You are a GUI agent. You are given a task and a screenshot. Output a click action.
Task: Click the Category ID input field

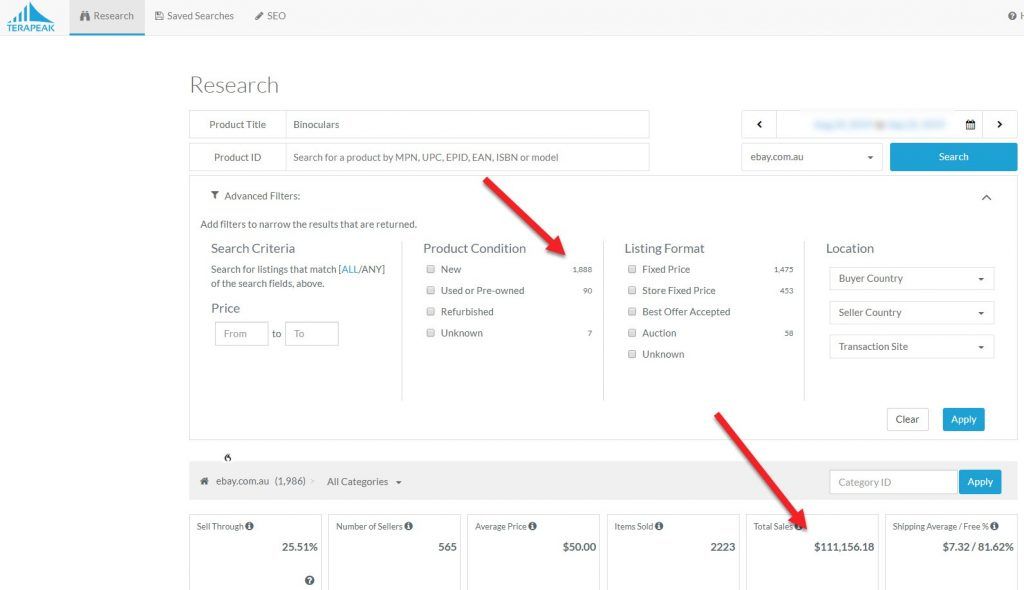click(x=893, y=482)
